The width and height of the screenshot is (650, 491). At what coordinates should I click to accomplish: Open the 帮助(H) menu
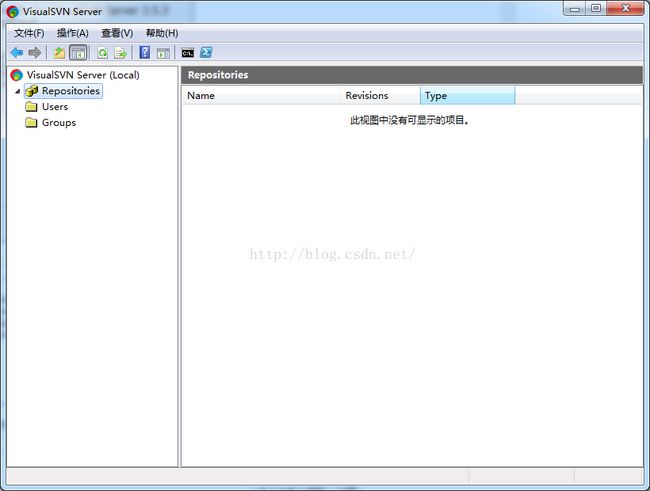click(x=162, y=33)
